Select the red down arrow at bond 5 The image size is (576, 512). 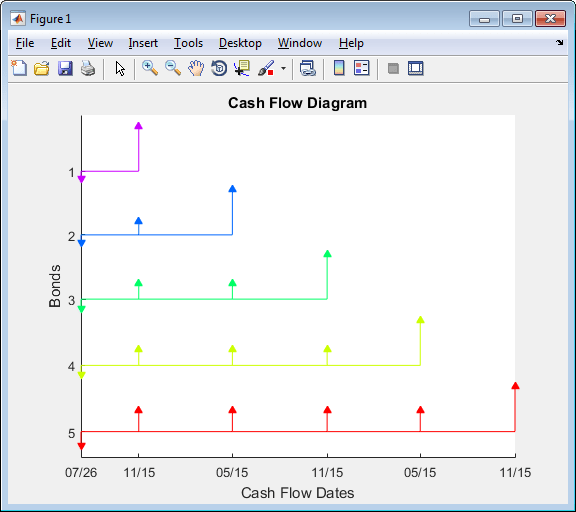click(82, 446)
